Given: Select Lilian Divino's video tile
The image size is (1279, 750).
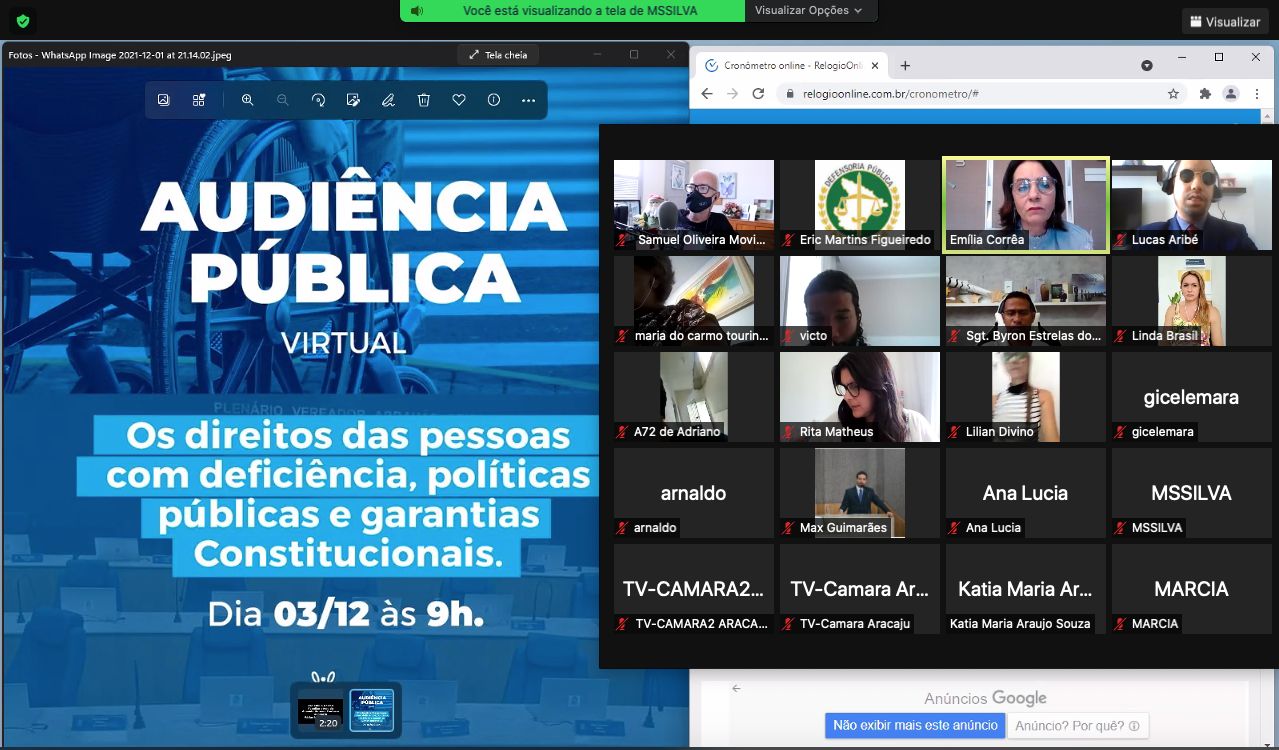Looking at the screenshot, I should coord(1026,397).
